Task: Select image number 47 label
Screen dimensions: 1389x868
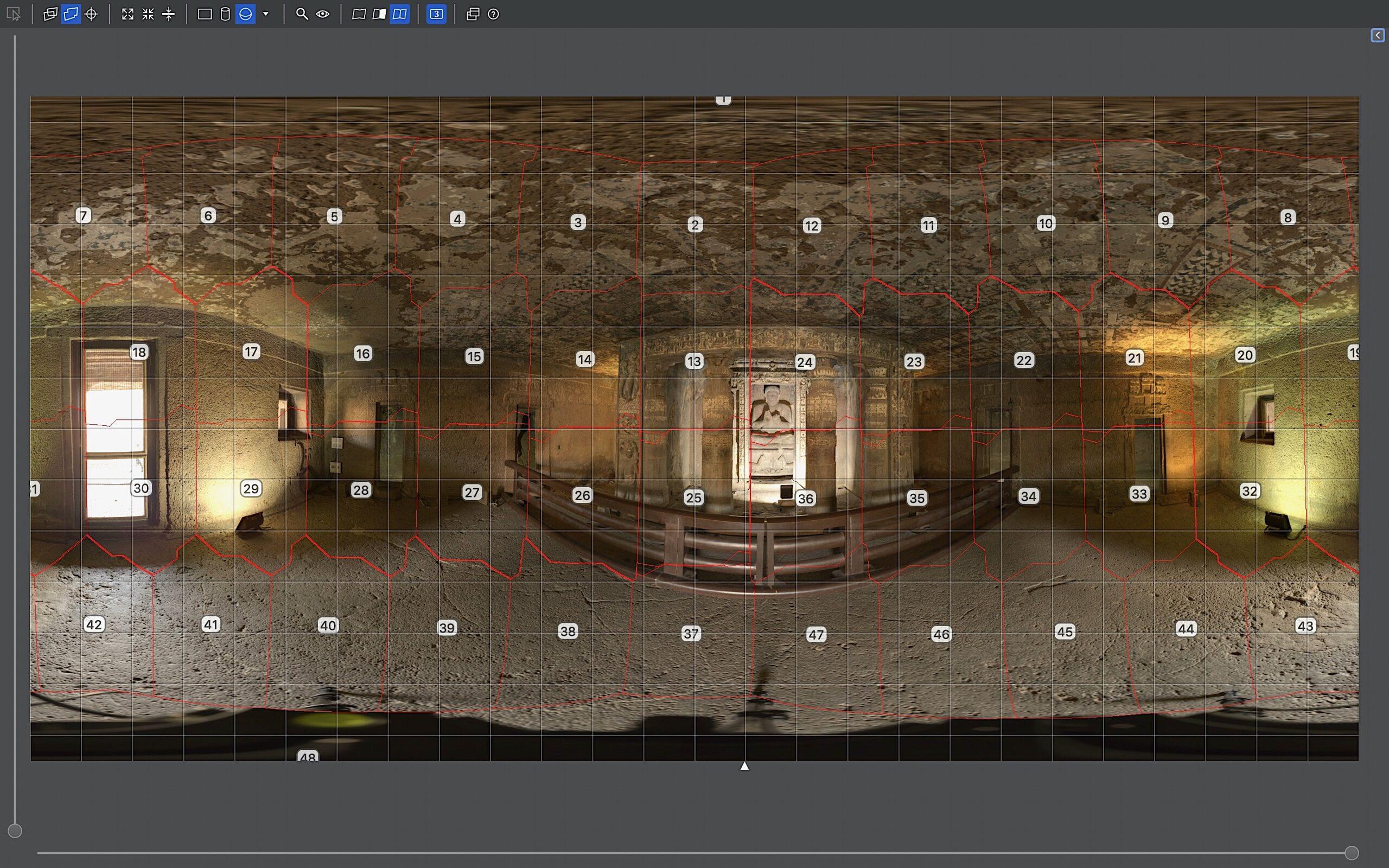Action: pyautogui.click(x=816, y=635)
